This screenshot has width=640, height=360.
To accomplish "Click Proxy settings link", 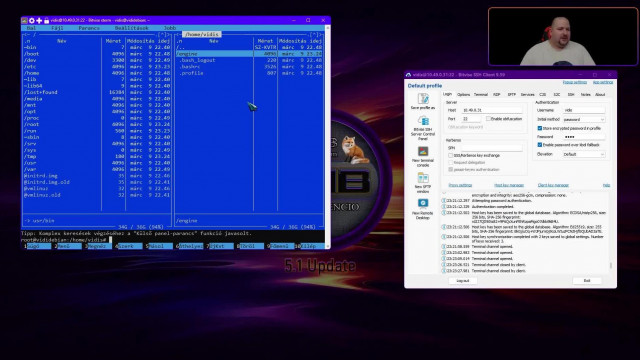I will coord(460,185).
